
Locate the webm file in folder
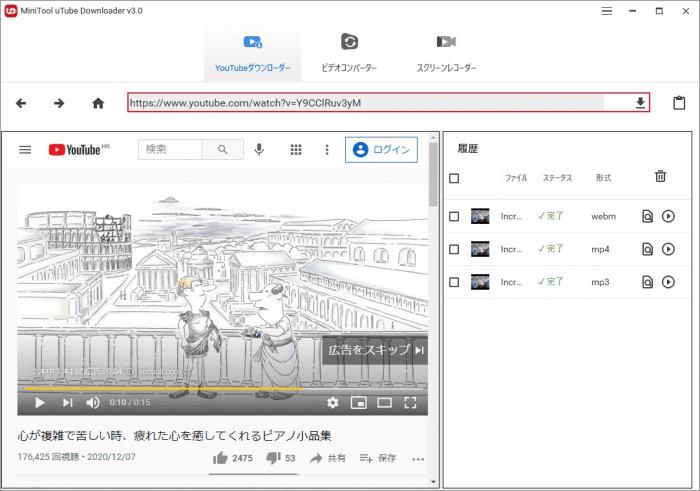point(647,216)
